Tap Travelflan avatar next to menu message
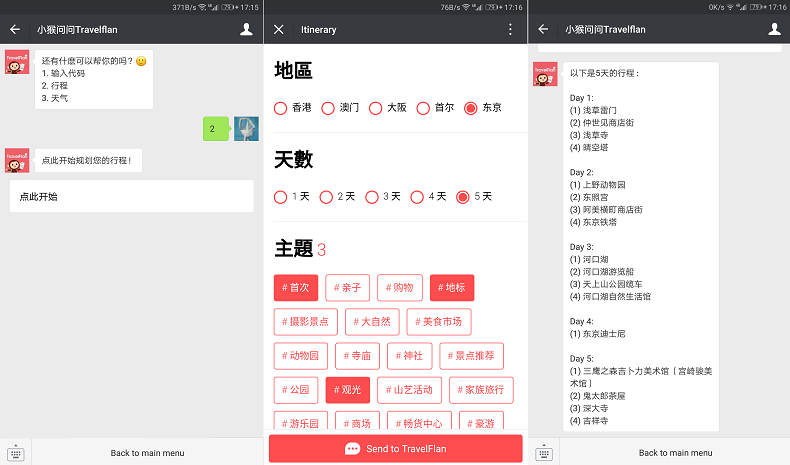This screenshot has width=790, height=465. click(x=17, y=62)
